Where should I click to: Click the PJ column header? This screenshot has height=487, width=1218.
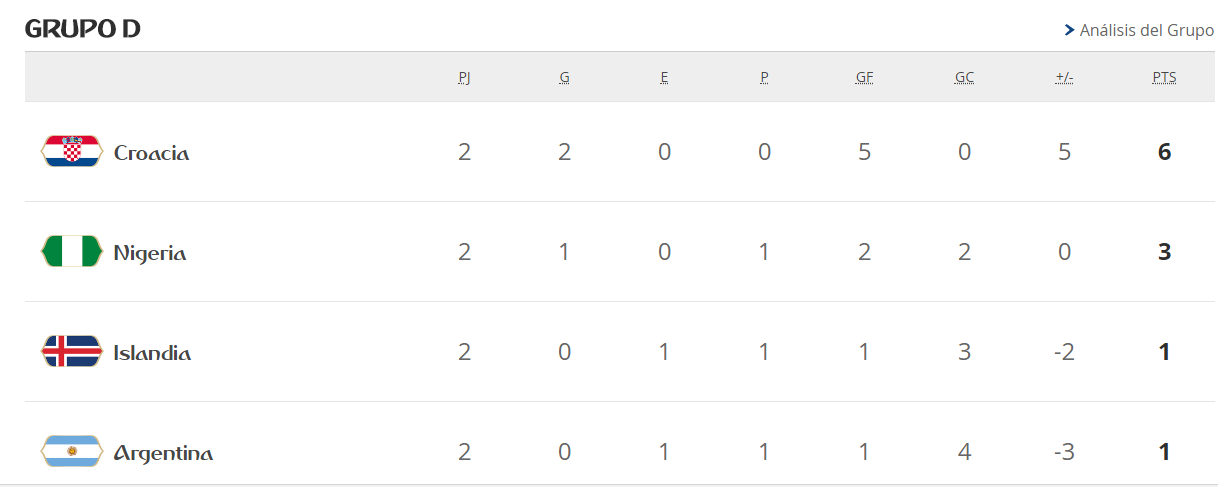coord(464,77)
